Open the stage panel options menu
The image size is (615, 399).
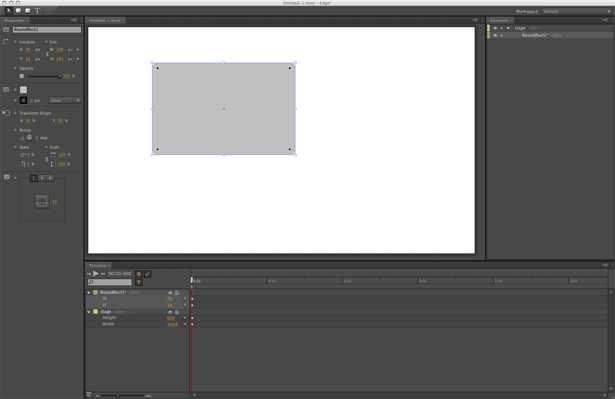(x=475, y=20)
